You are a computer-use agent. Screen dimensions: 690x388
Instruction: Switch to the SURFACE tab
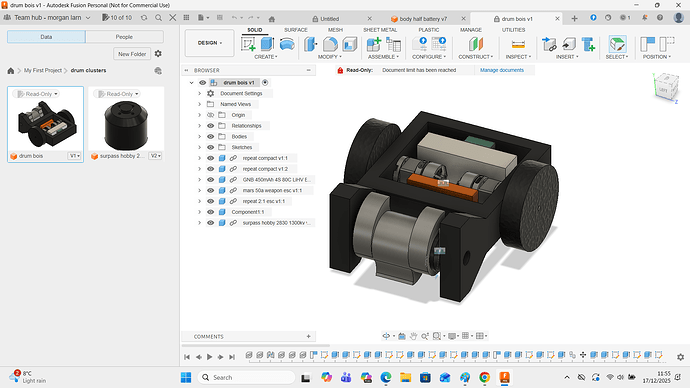(296, 30)
